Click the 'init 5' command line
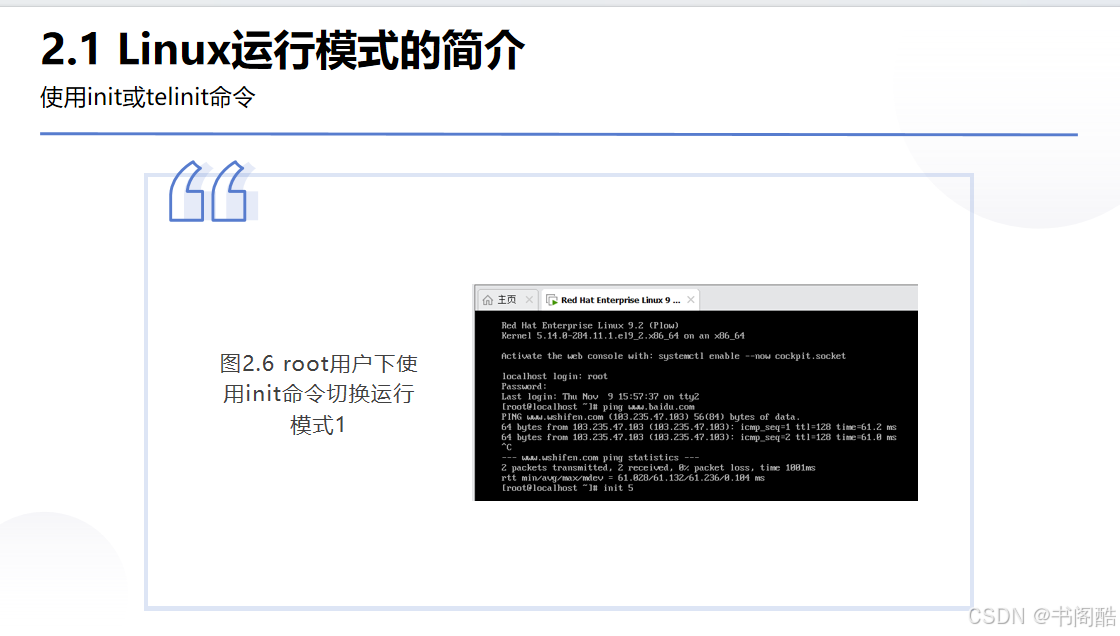Viewport: 1120px width, 636px height. tap(567, 488)
